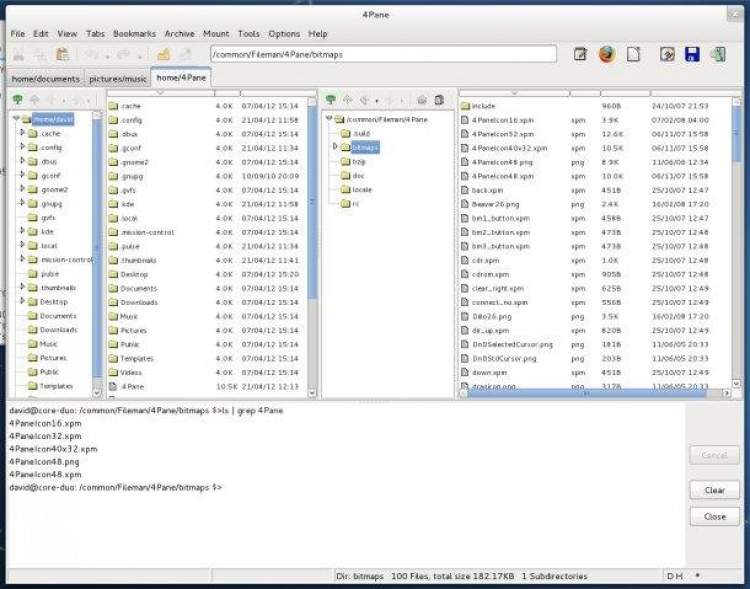Click the horizontal scrollbar under bitmaps file list
Viewport: 750px width, 589px height.
point(595,393)
